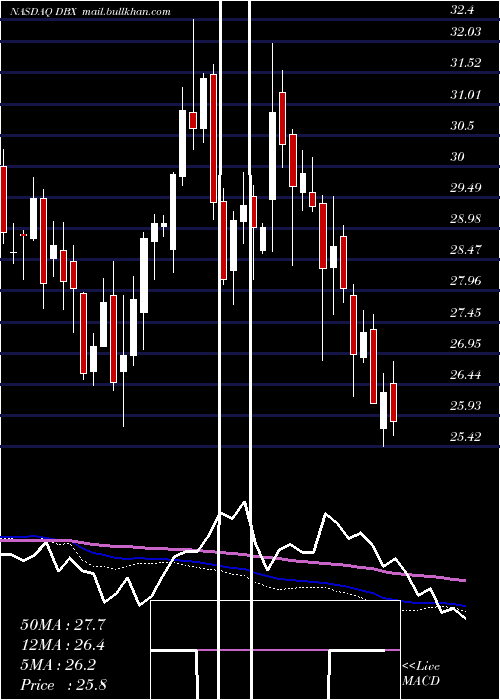The width and height of the screenshot is (500, 700).
Task: Click the 26.95 price axis label
Action: pos(466,344)
